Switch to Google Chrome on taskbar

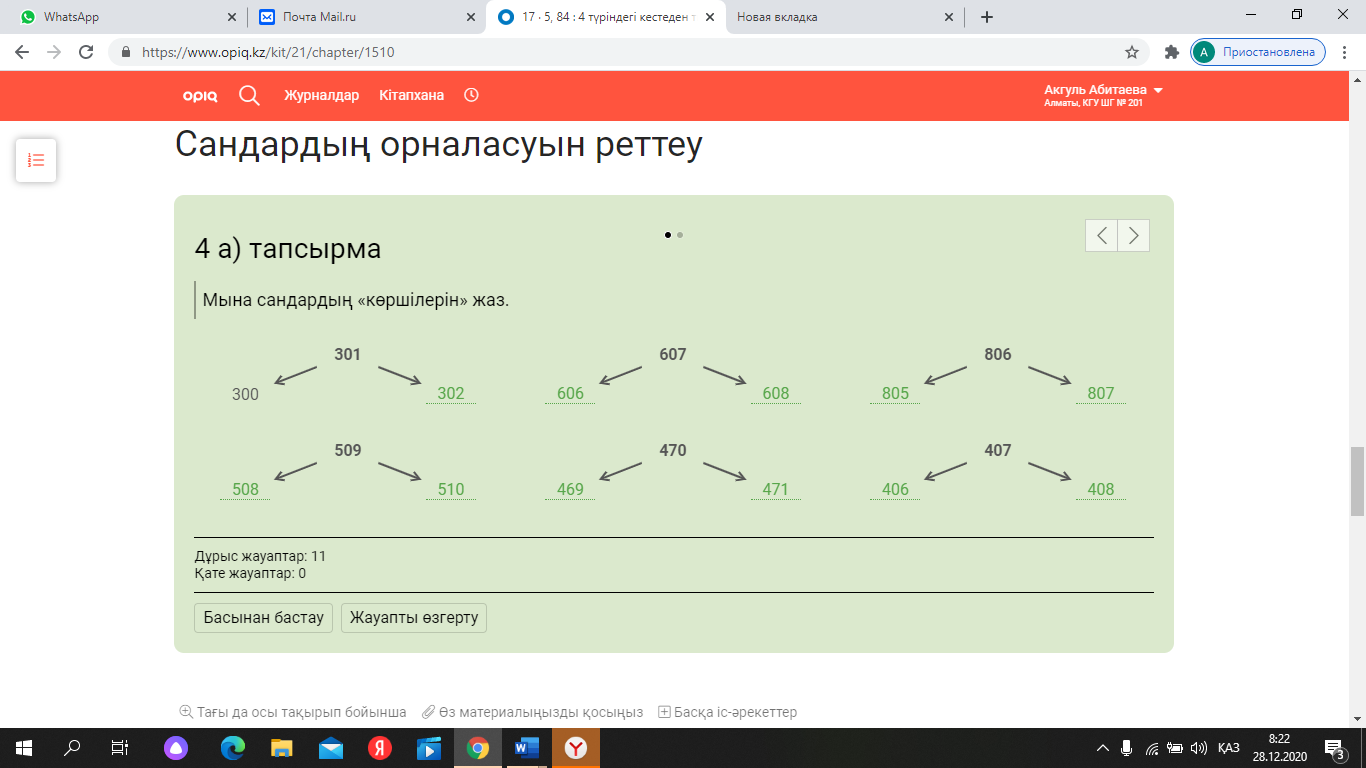click(478, 747)
